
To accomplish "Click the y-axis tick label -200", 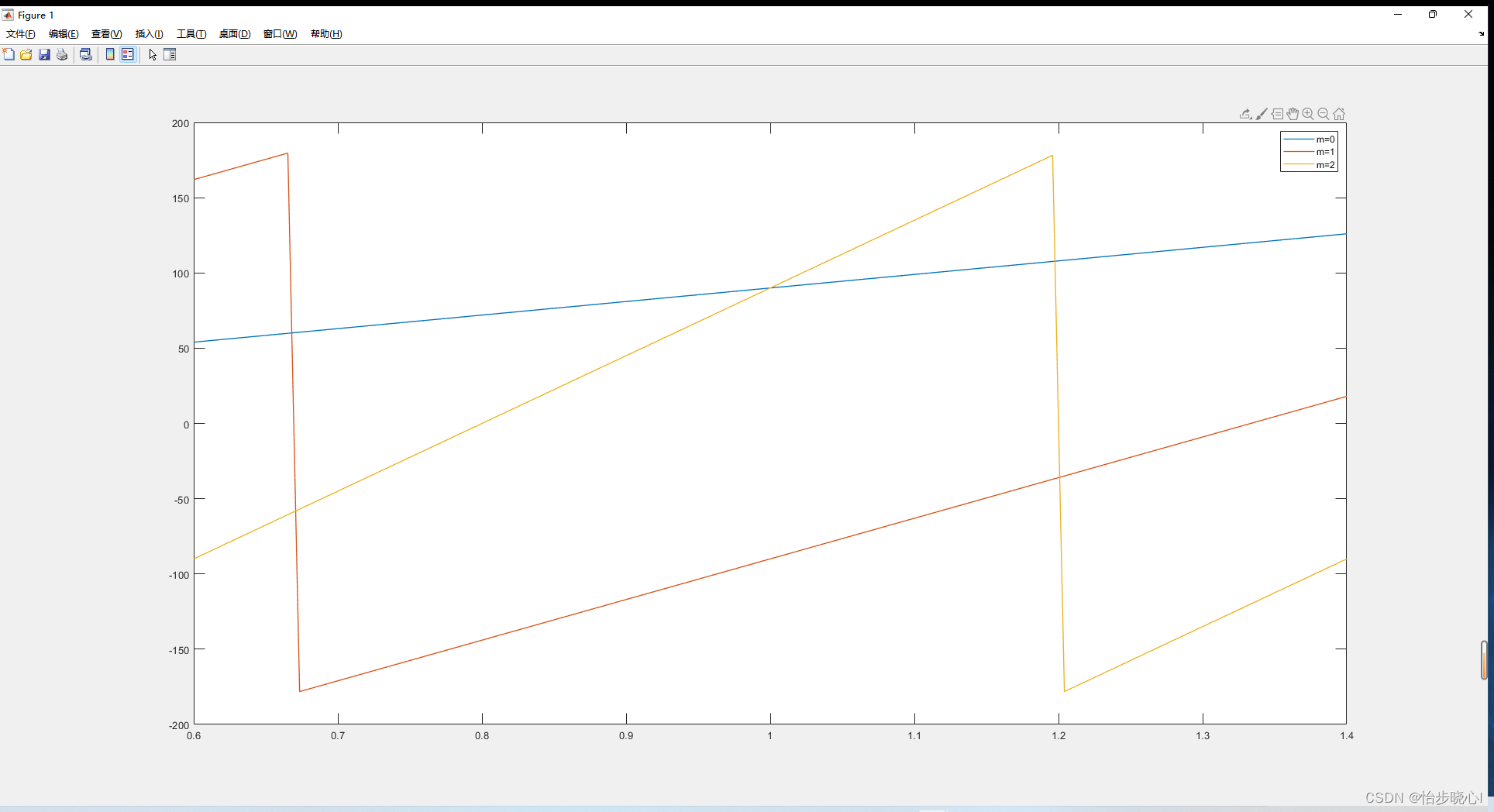I will pos(179,725).
